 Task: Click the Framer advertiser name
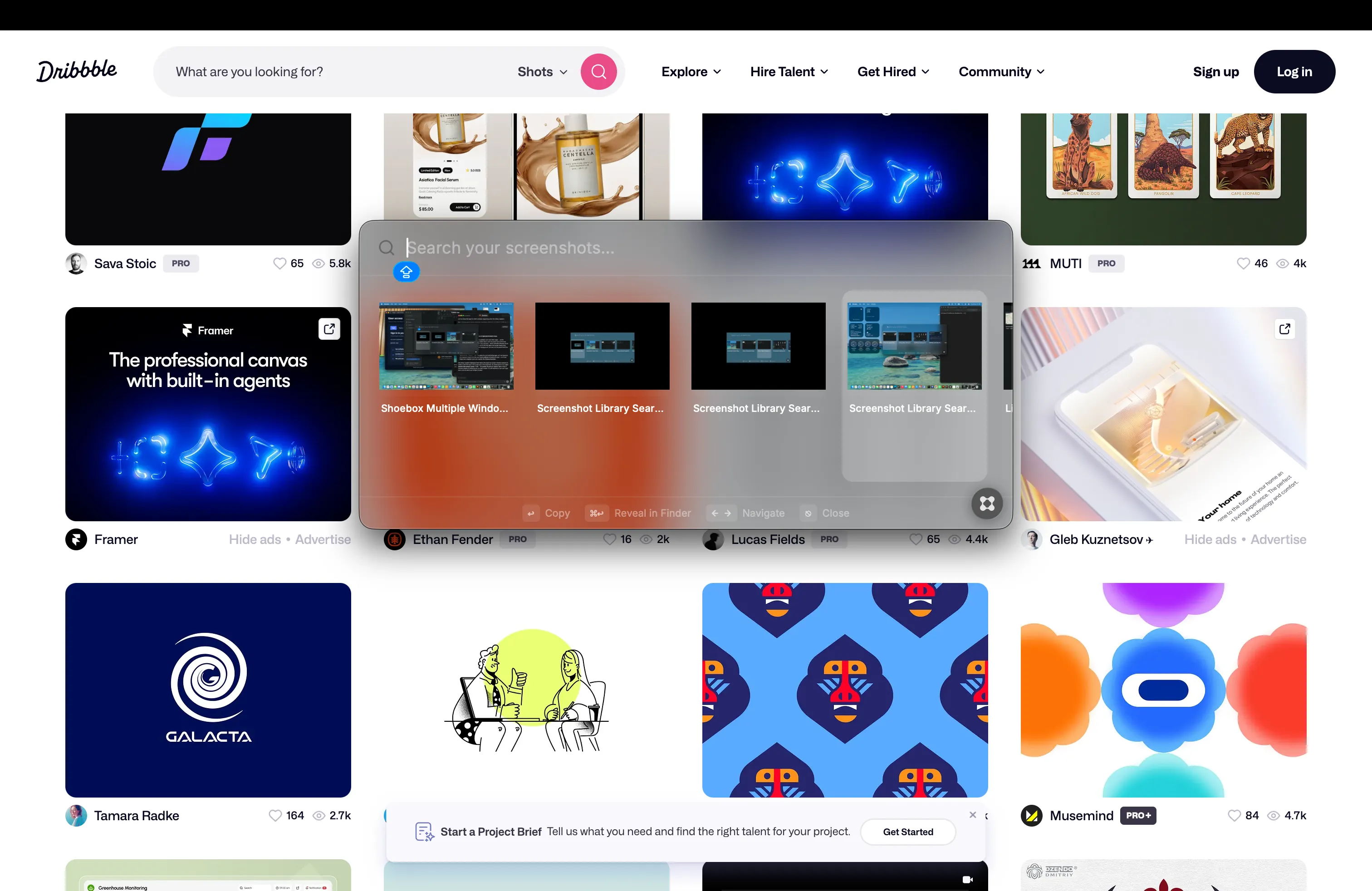[x=116, y=539]
